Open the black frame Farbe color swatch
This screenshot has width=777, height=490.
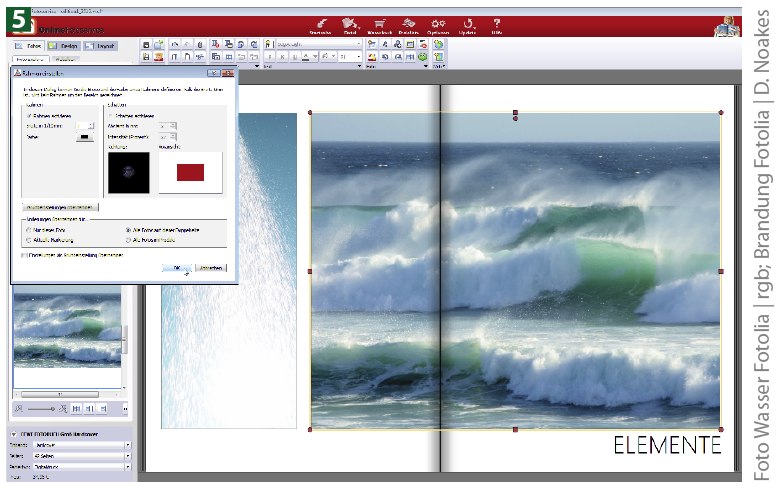click(84, 137)
